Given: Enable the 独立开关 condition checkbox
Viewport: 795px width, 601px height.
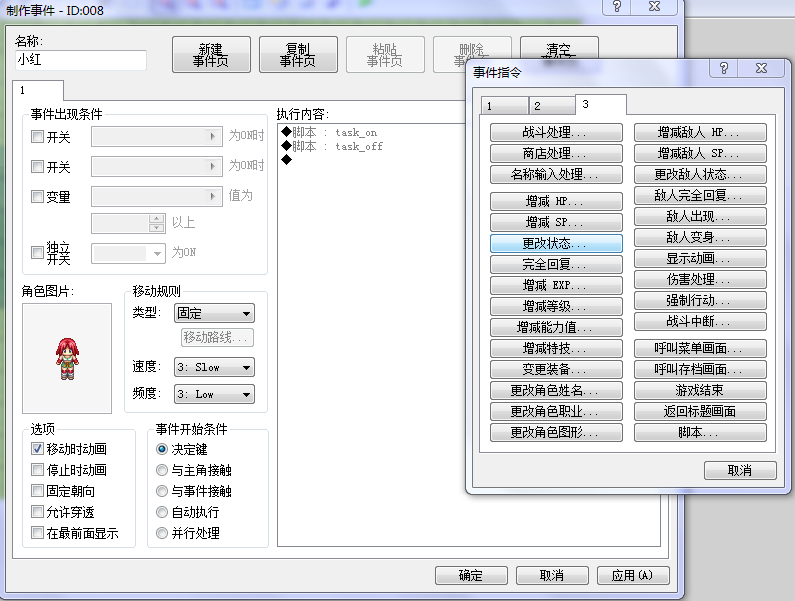Looking at the screenshot, I should coord(37,252).
